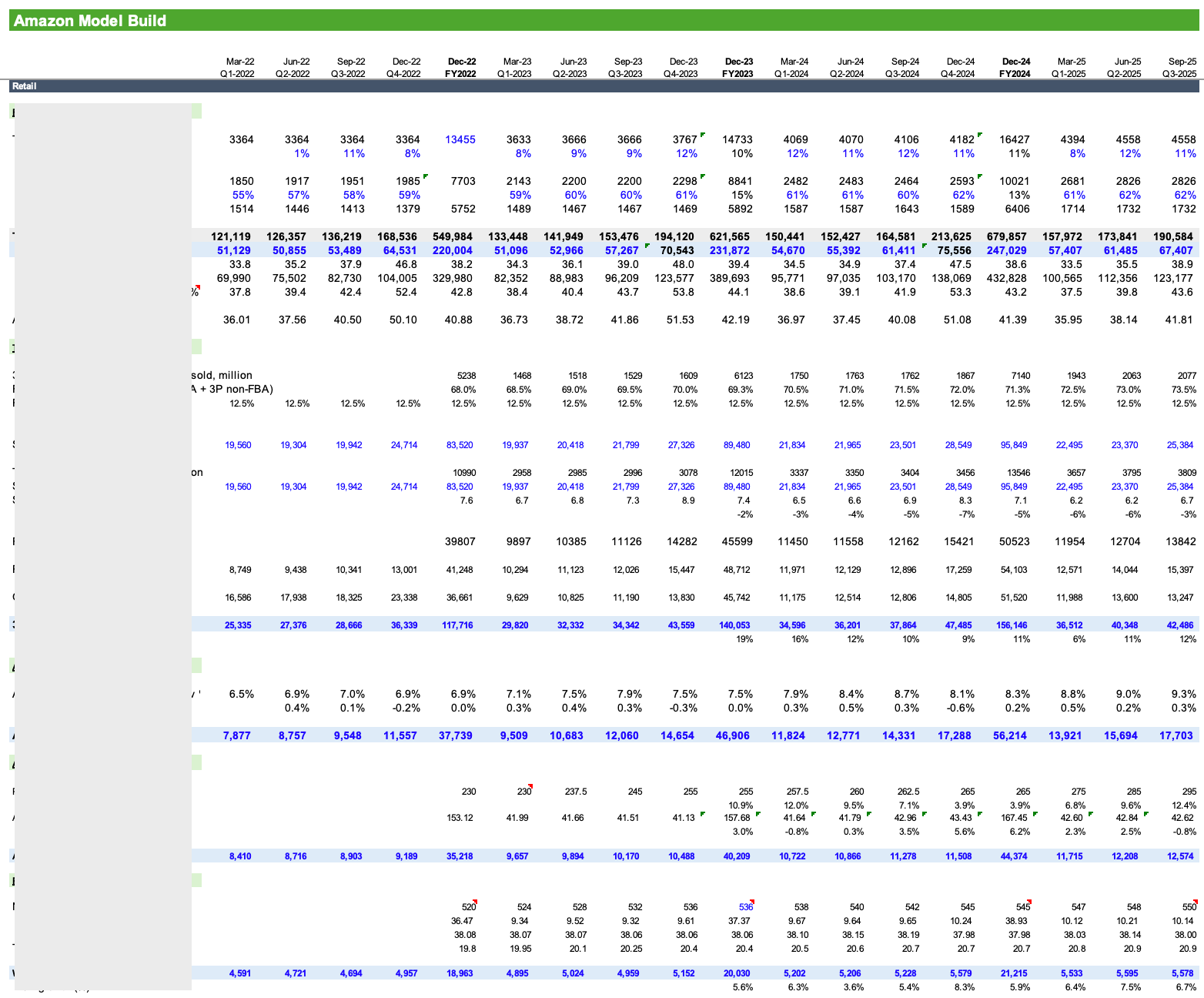Screen dimensions: 1204x998
Task: Select the cell showing '153.12'
Action: pos(460,818)
